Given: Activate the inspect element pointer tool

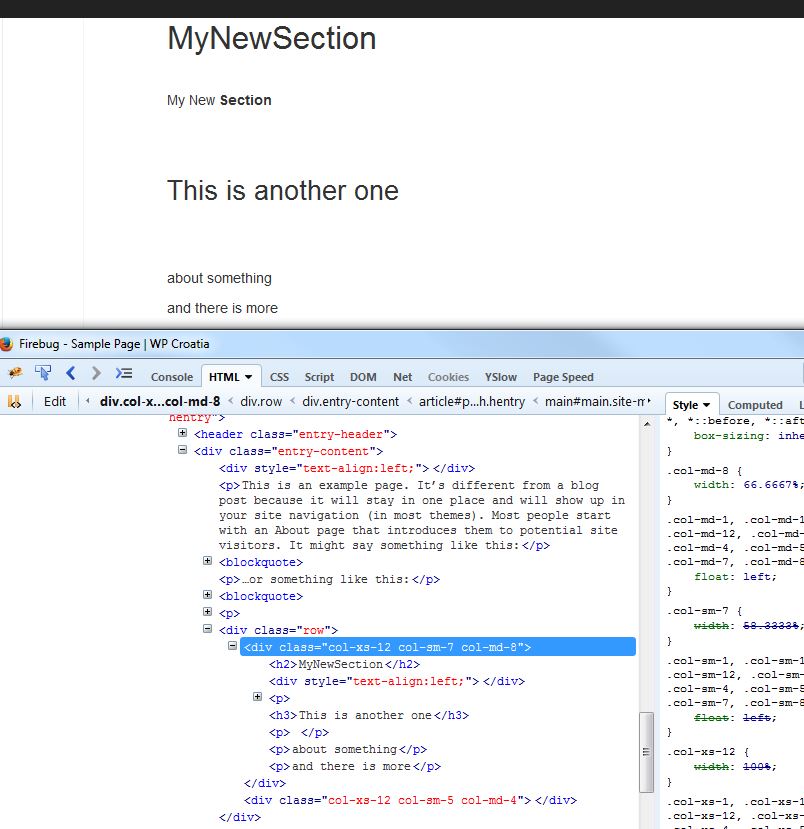Looking at the screenshot, I should pos(43,373).
